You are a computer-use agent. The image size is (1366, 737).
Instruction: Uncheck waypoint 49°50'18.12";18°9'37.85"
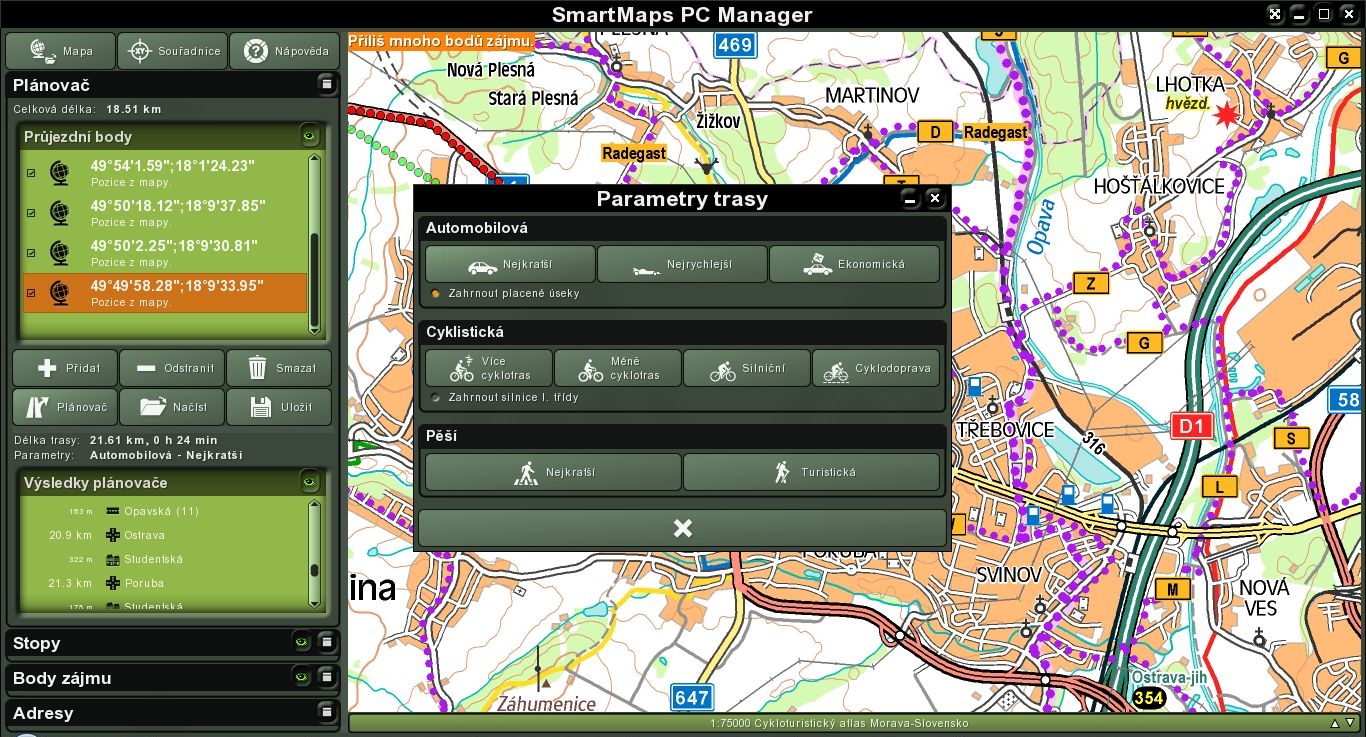tap(31, 213)
